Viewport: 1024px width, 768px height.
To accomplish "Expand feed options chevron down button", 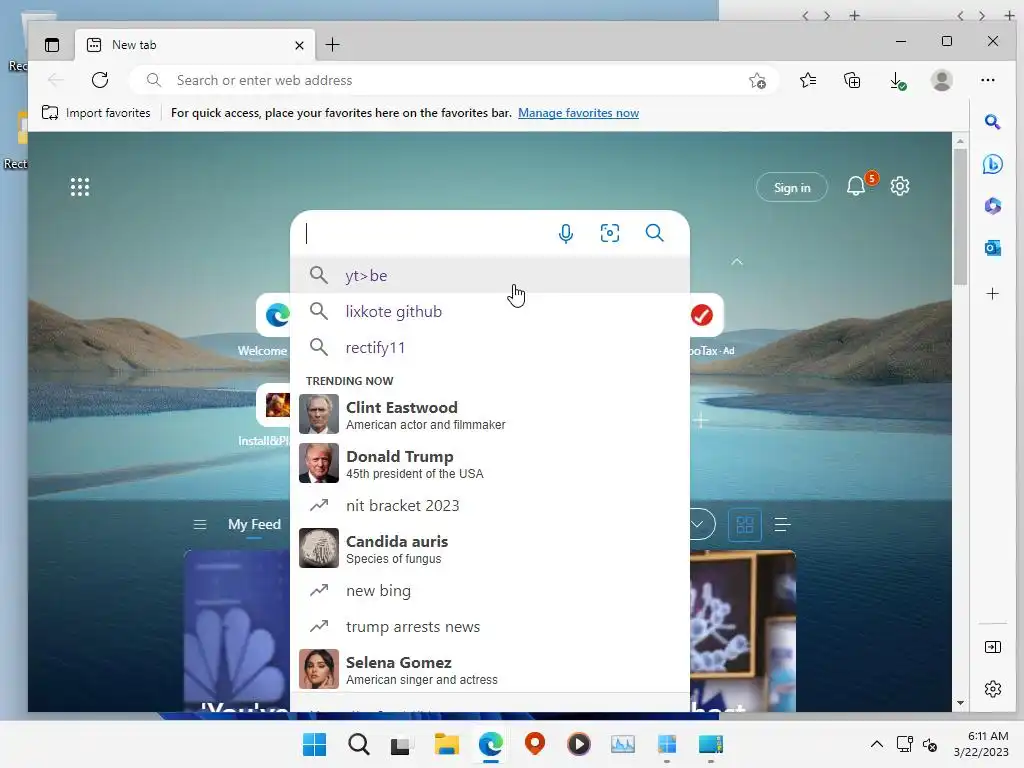I will pyautogui.click(x=699, y=524).
